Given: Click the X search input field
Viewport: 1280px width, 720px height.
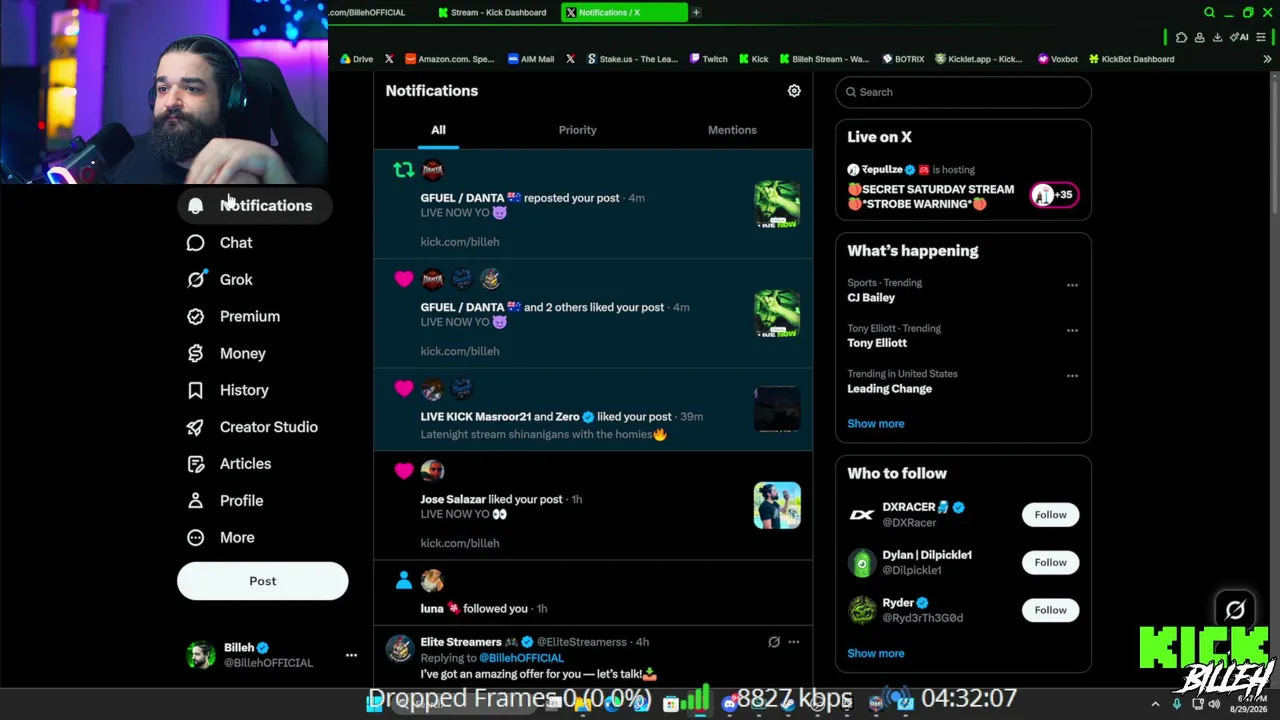Looking at the screenshot, I should pos(963,92).
